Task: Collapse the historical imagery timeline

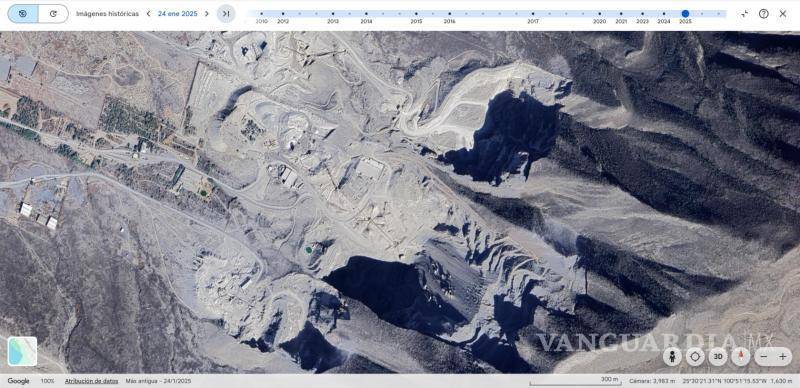Action: 744,14
